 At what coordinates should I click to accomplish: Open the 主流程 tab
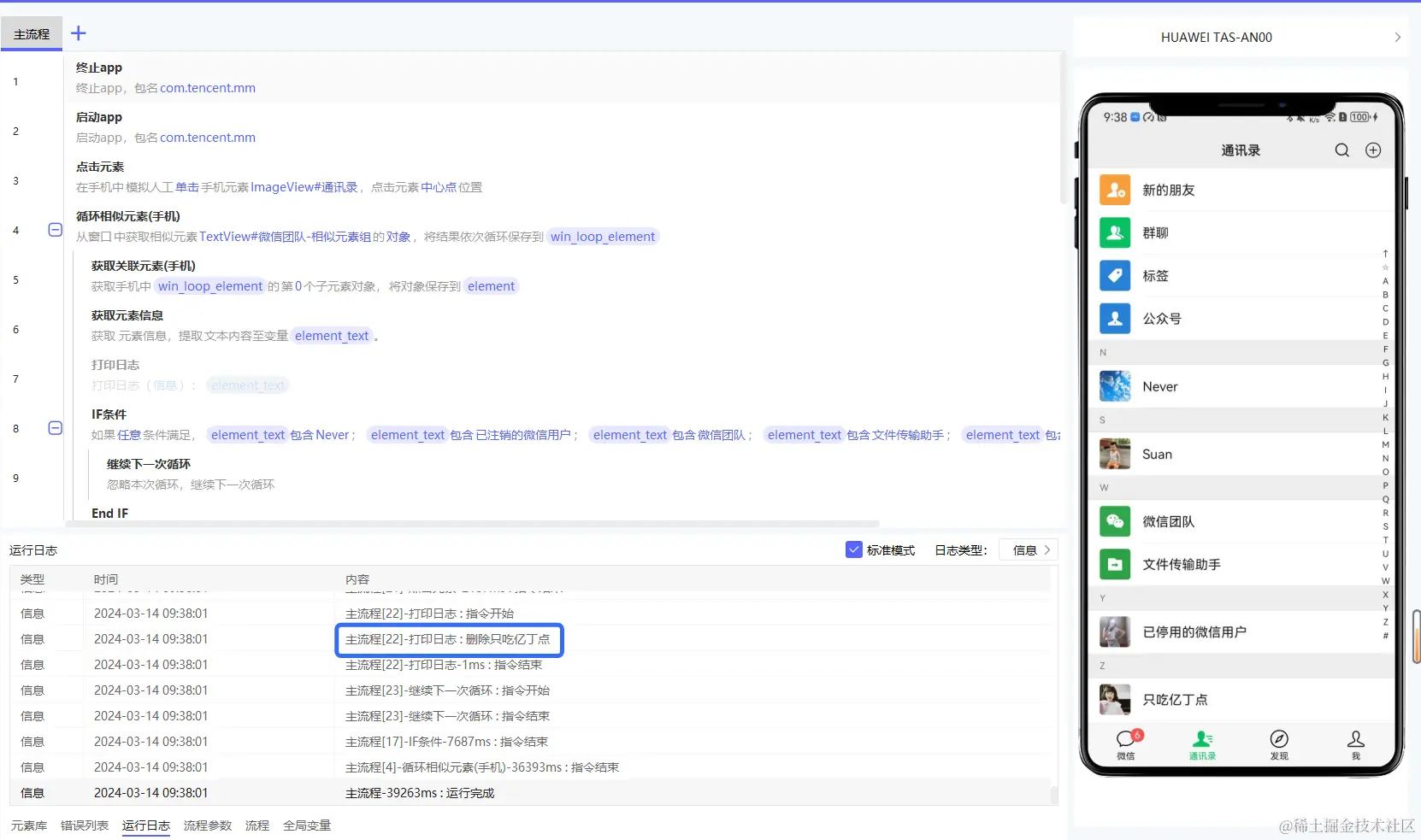point(32,34)
